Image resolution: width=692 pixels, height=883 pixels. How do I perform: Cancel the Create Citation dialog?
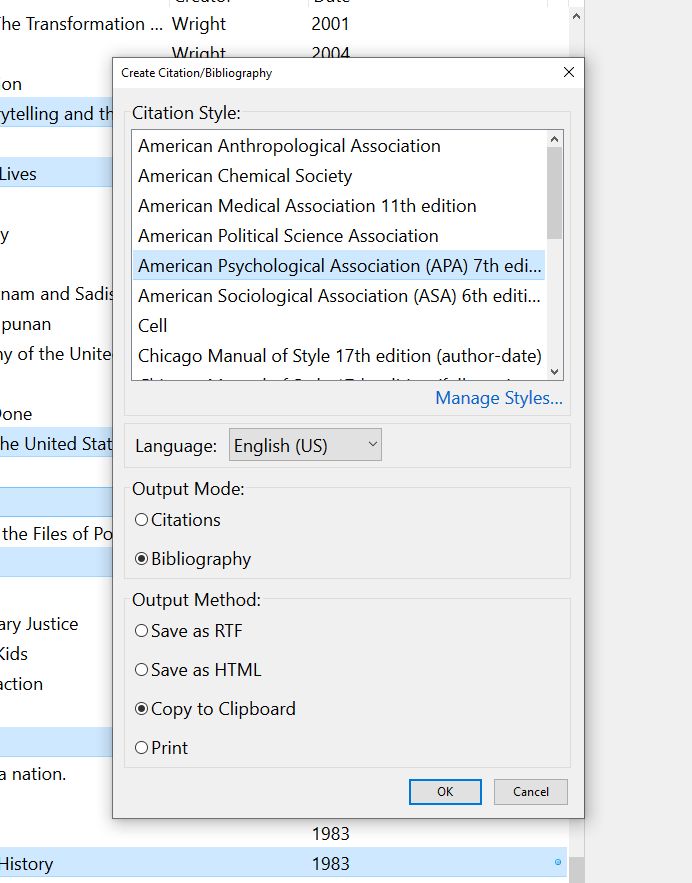[530, 792]
